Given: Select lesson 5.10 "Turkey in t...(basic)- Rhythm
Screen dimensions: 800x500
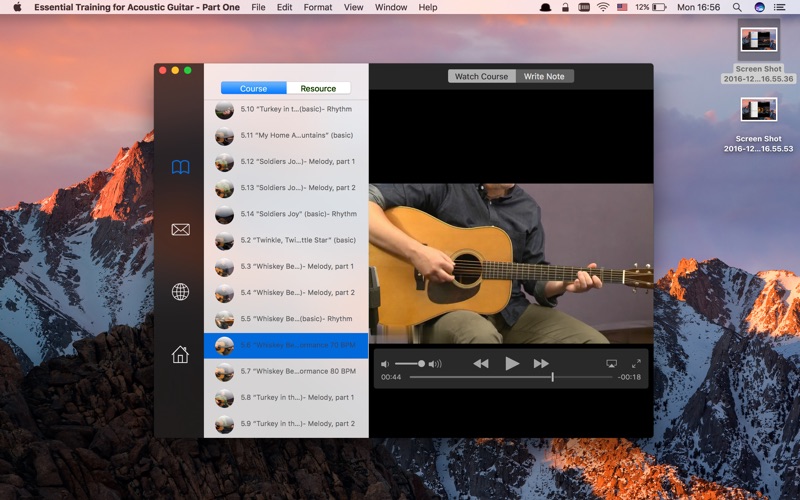Looking at the screenshot, I should pos(286,109).
